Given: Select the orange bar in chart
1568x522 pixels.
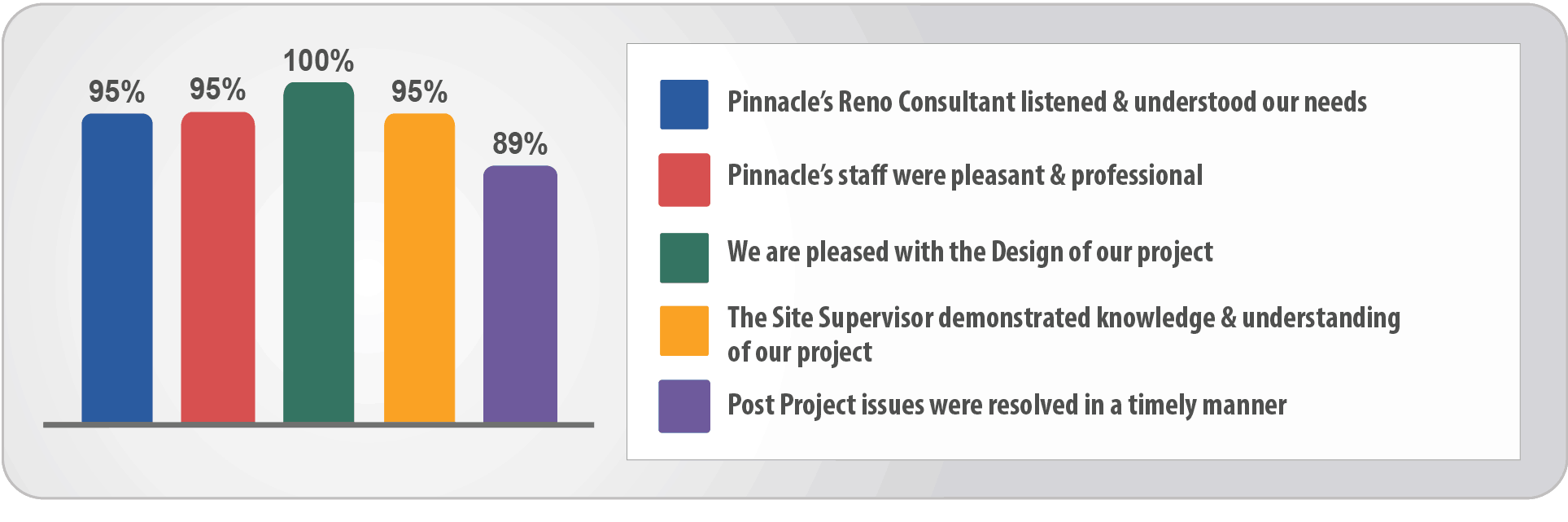Looking at the screenshot, I should pos(420,268).
